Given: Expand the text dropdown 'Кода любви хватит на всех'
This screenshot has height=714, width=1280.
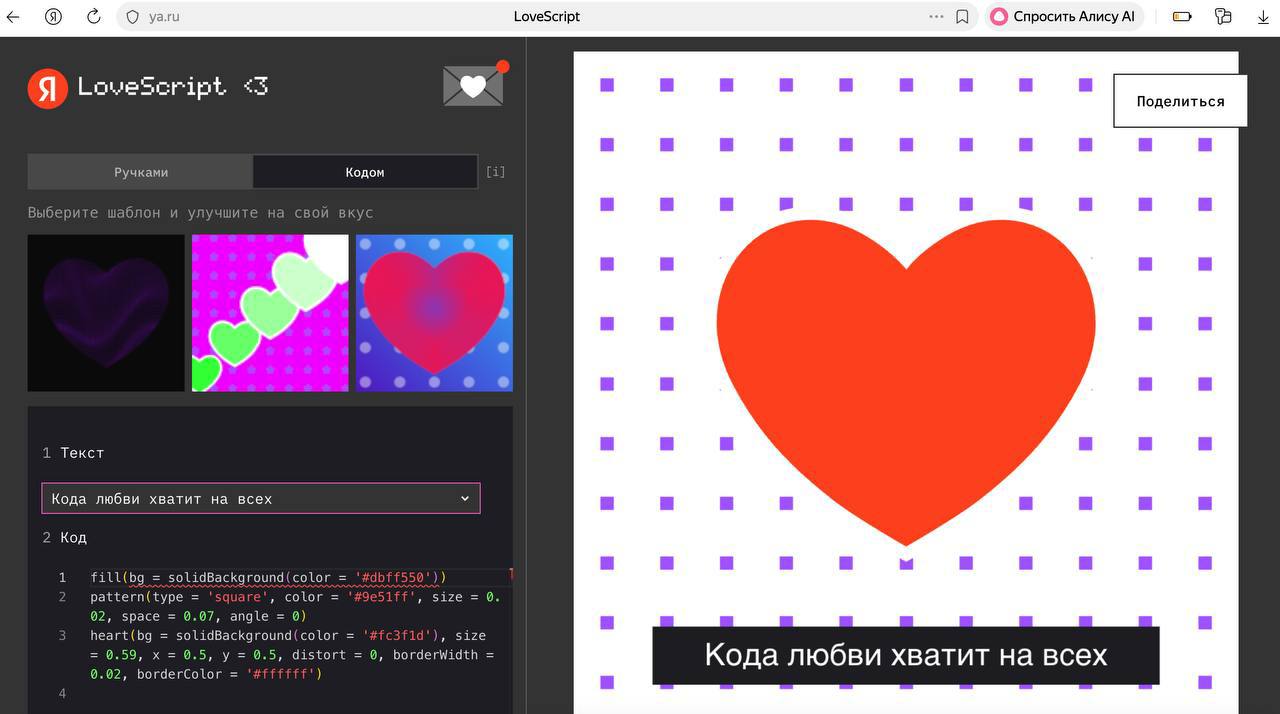Looking at the screenshot, I should [x=260, y=498].
